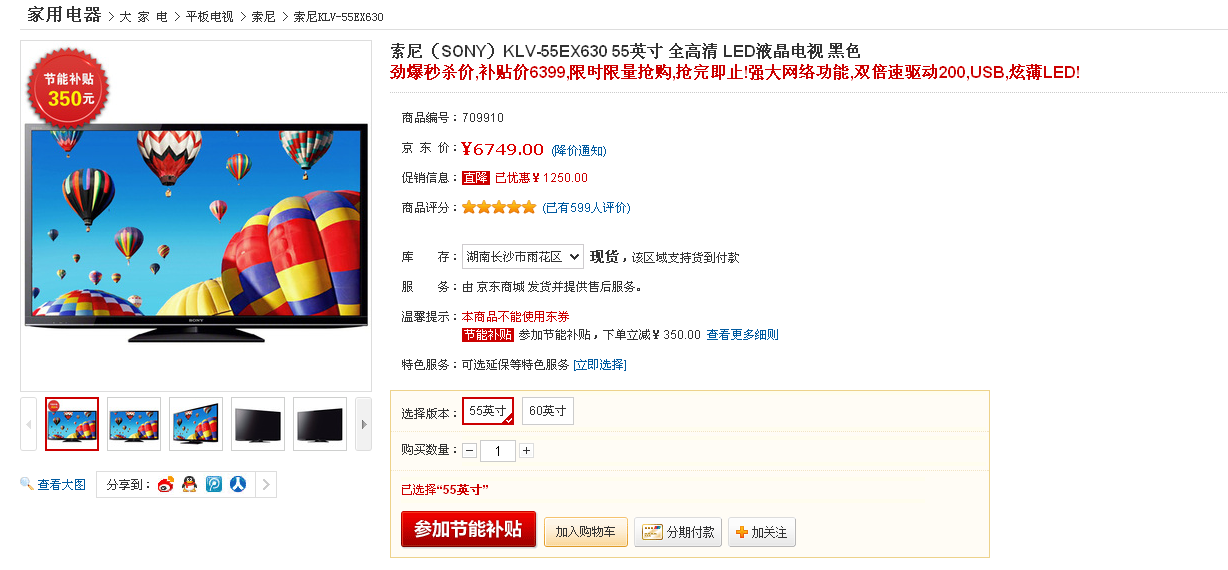Decrease purchase quantity with minus button
The width and height of the screenshot is (1228, 570).
(469, 451)
